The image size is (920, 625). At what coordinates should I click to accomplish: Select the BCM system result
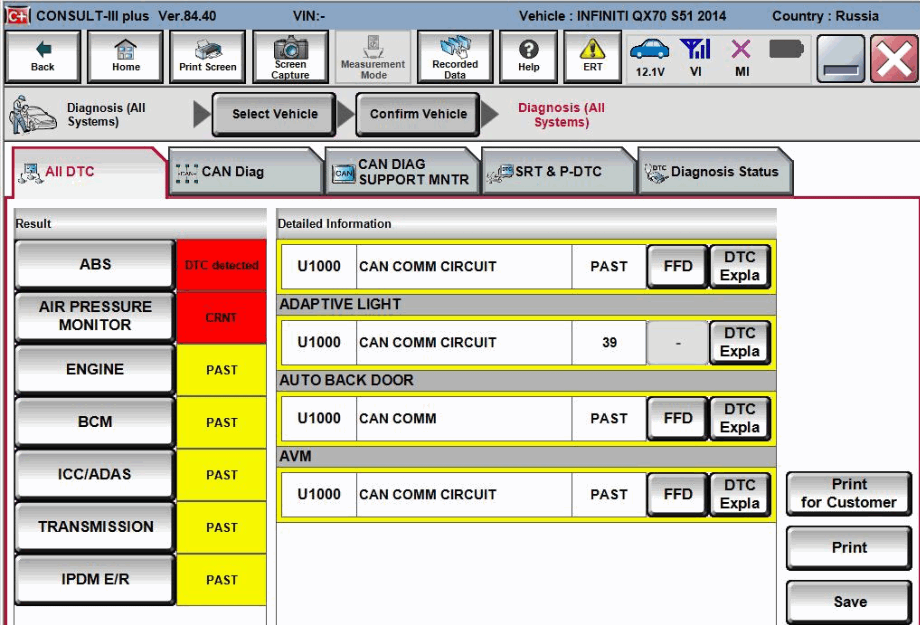tap(95, 422)
